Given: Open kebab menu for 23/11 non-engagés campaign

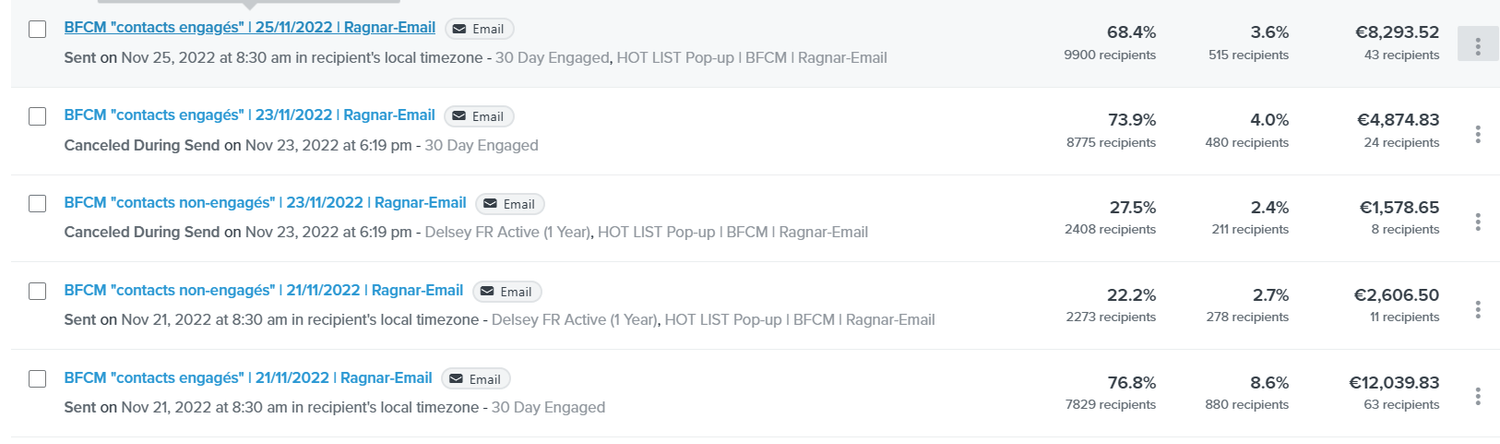Looking at the screenshot, I should 1477,221.
